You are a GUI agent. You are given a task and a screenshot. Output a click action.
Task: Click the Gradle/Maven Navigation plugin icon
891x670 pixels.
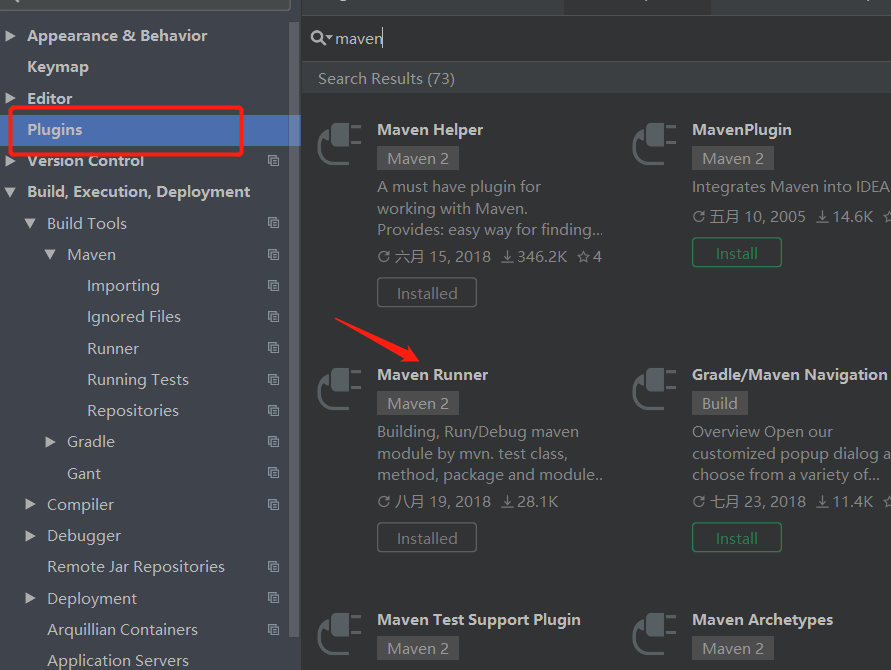655,389
